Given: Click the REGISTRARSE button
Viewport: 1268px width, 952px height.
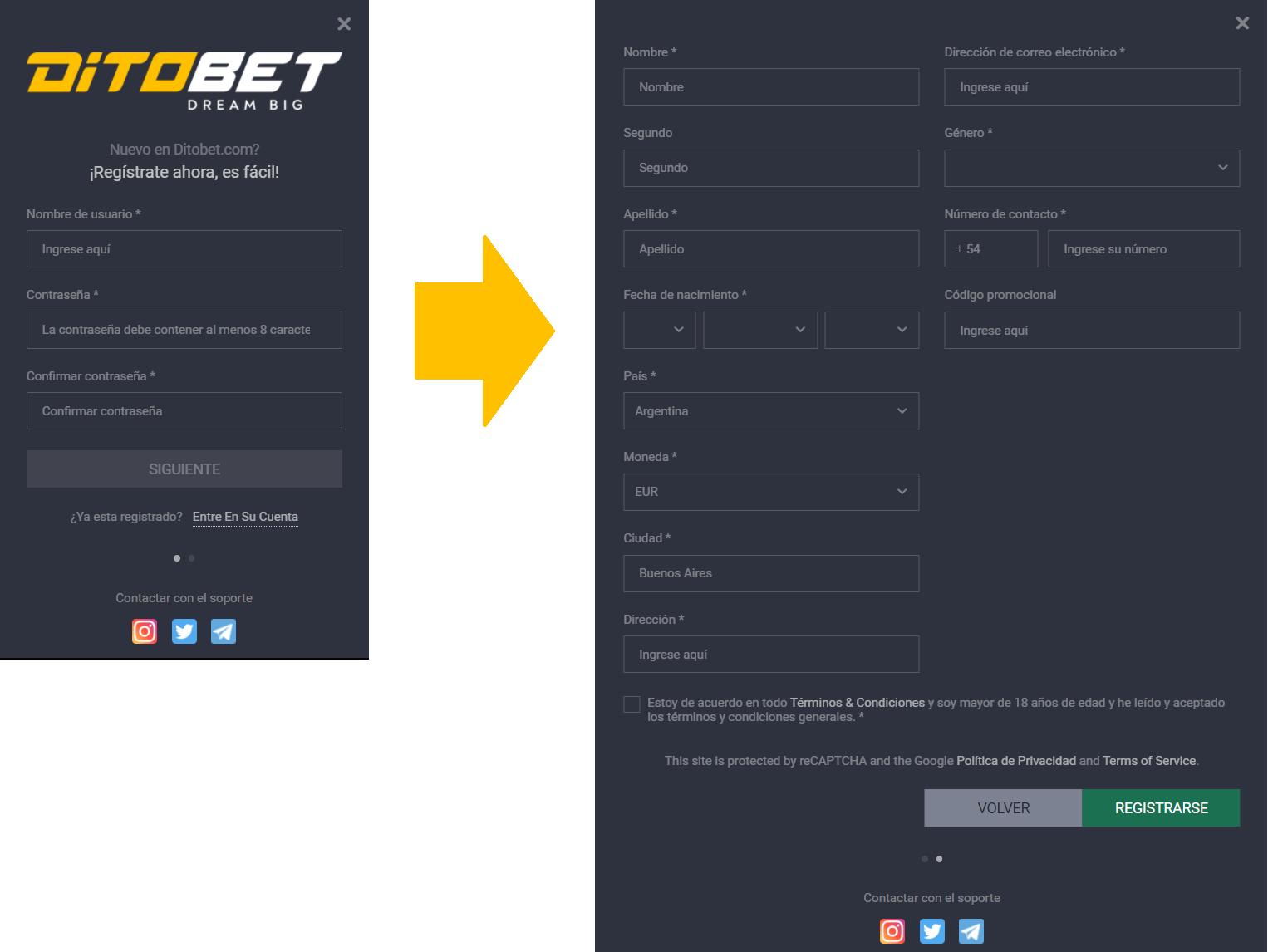Looking at the screenshot, I should click(1161, 808).
